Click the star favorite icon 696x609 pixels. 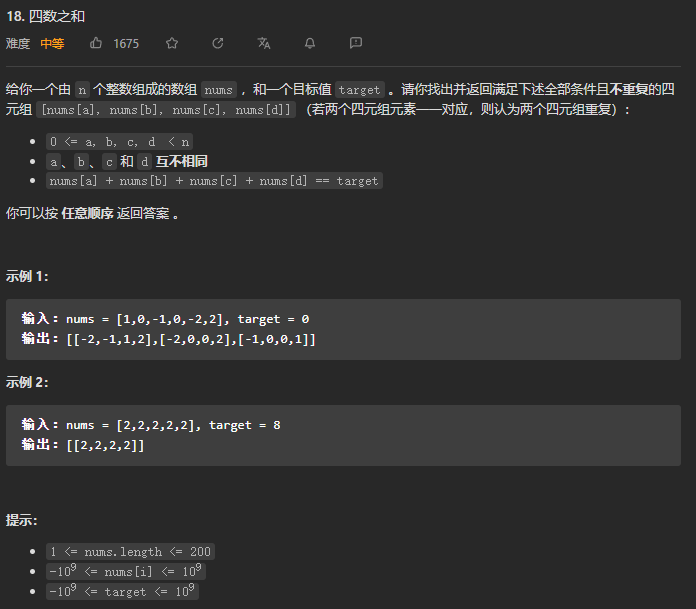tap(172, 43)
